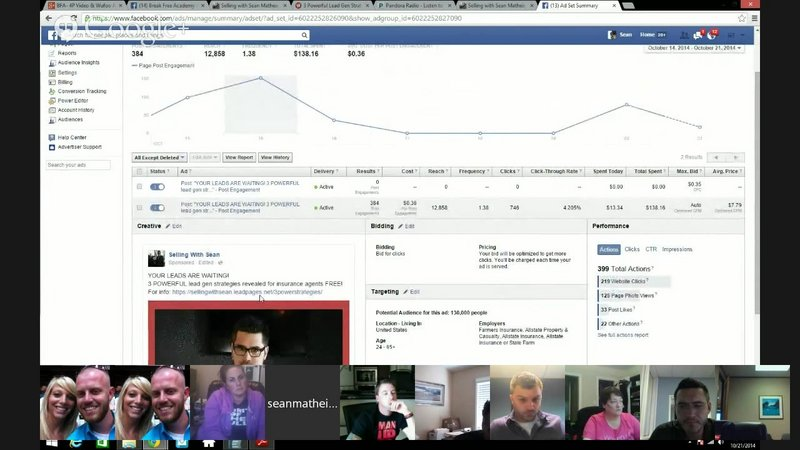
Task: Click the Facebook logo icon
Action: point(53,35)
